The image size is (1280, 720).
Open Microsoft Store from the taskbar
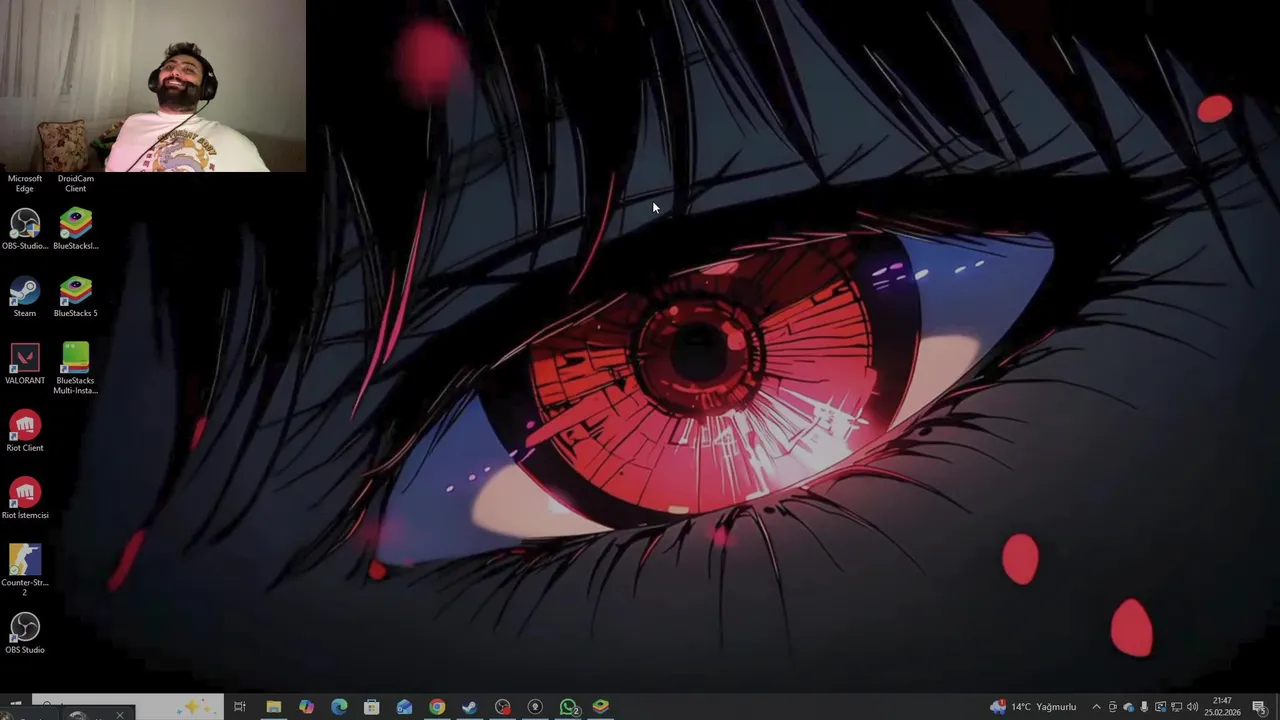click(371, 707)
